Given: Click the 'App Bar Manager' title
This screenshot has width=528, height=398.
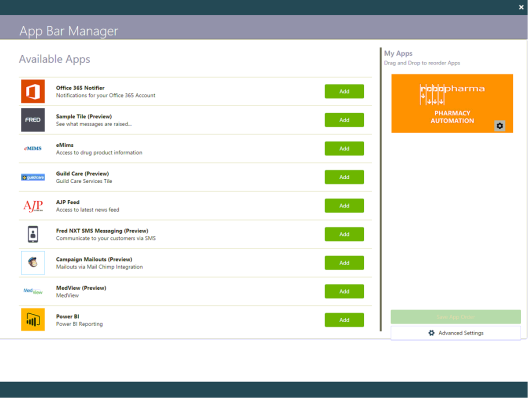Looking at the screenshot, I should tap(69, 31).
